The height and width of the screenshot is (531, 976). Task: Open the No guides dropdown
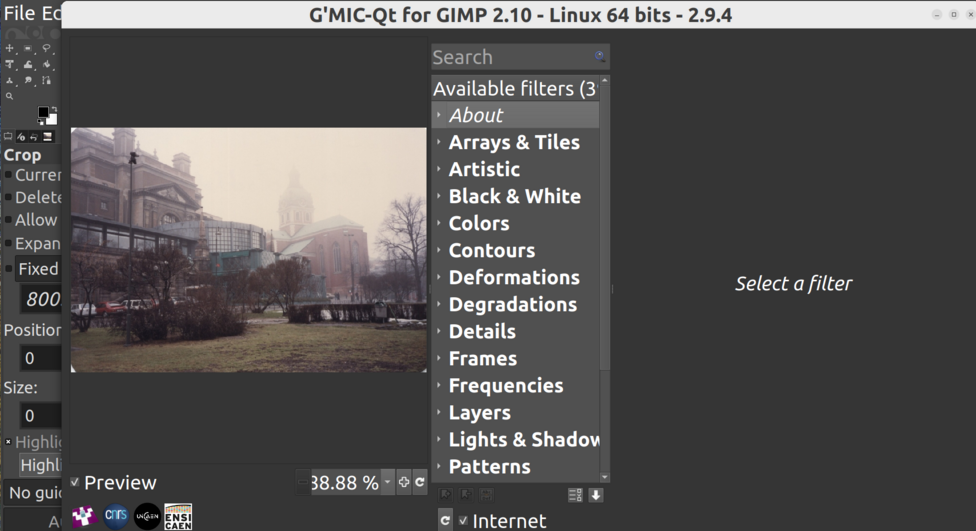pyautogui.click(x=33, y=492)
